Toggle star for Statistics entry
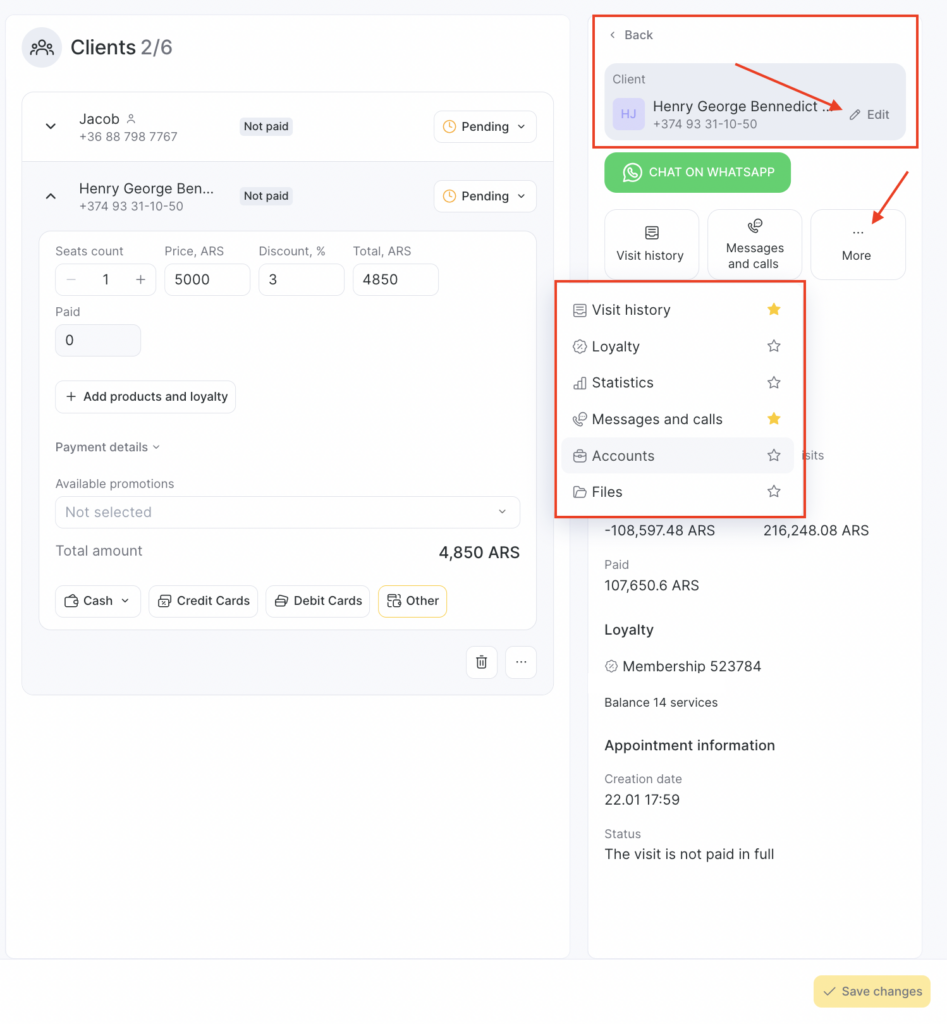 (773, 383)
